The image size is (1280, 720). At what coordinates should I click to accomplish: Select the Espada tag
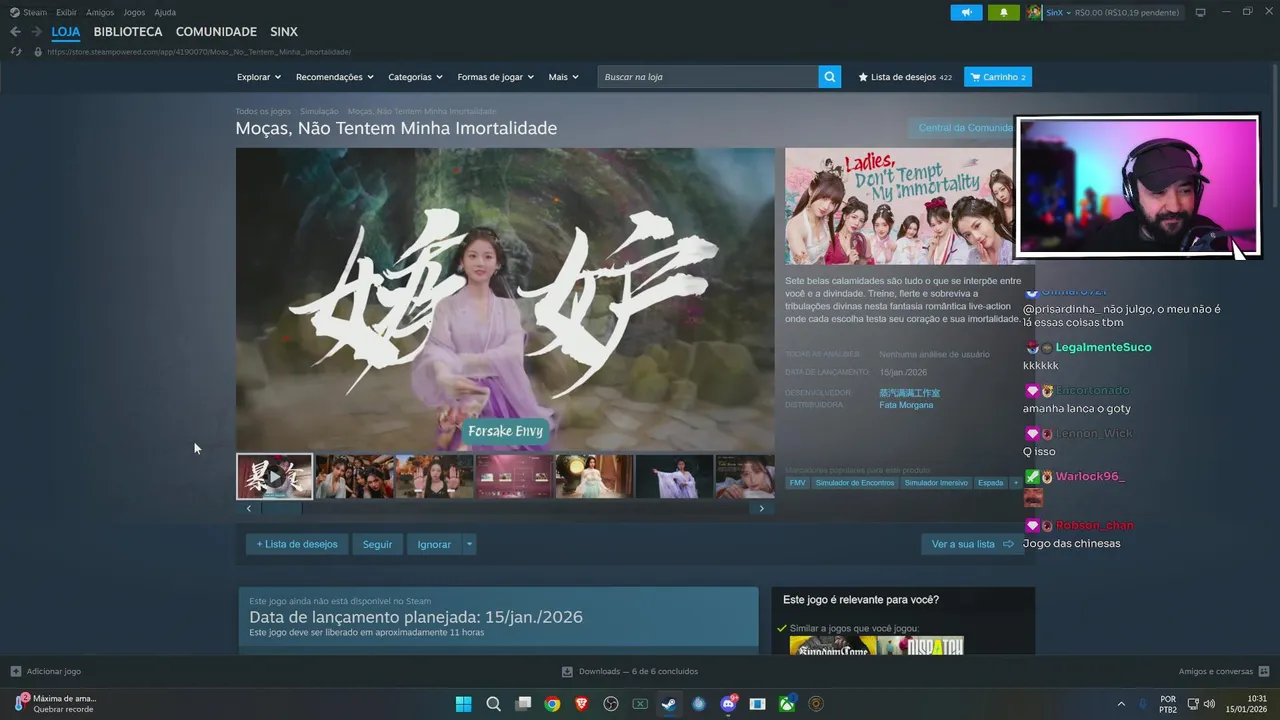990,483
